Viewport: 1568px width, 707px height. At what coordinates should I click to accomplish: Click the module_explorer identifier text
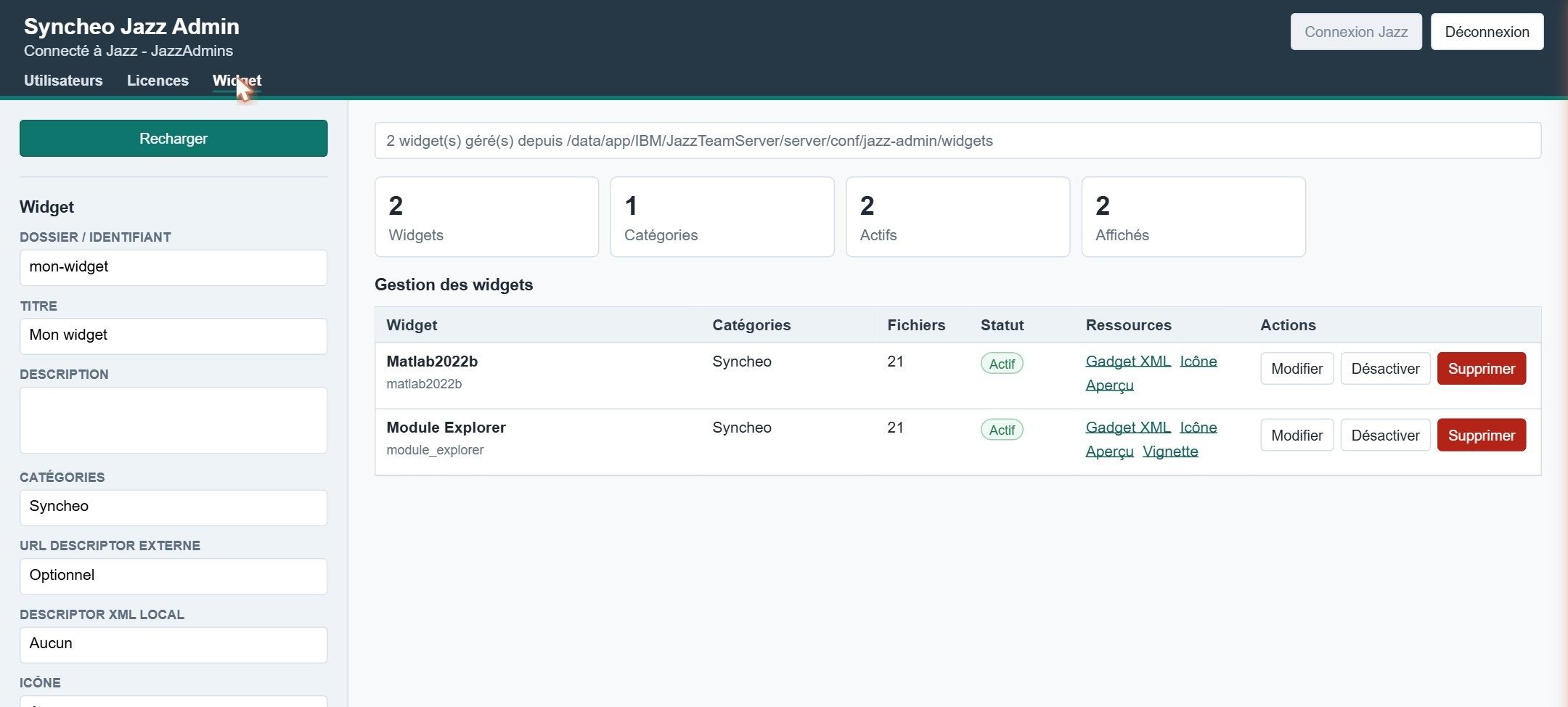click(435, 450)
